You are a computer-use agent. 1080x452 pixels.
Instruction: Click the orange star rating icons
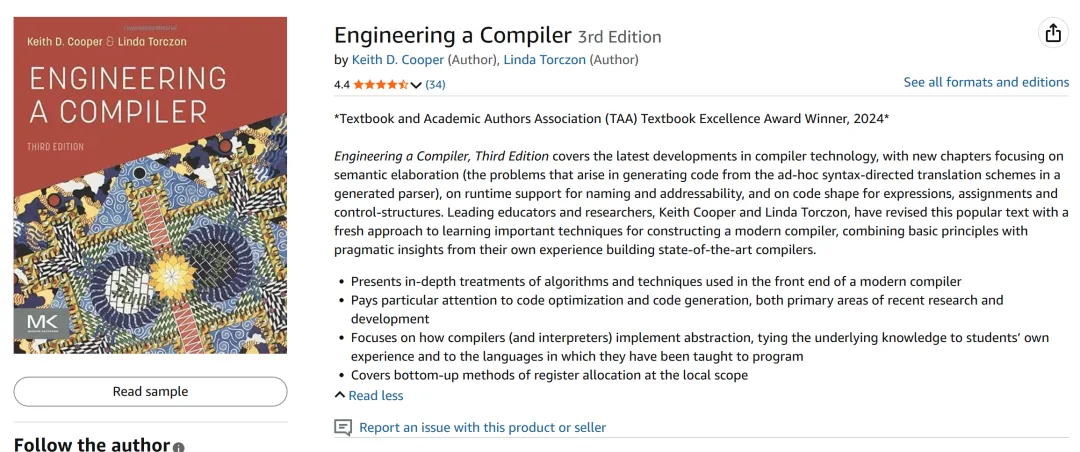[380, 85]
